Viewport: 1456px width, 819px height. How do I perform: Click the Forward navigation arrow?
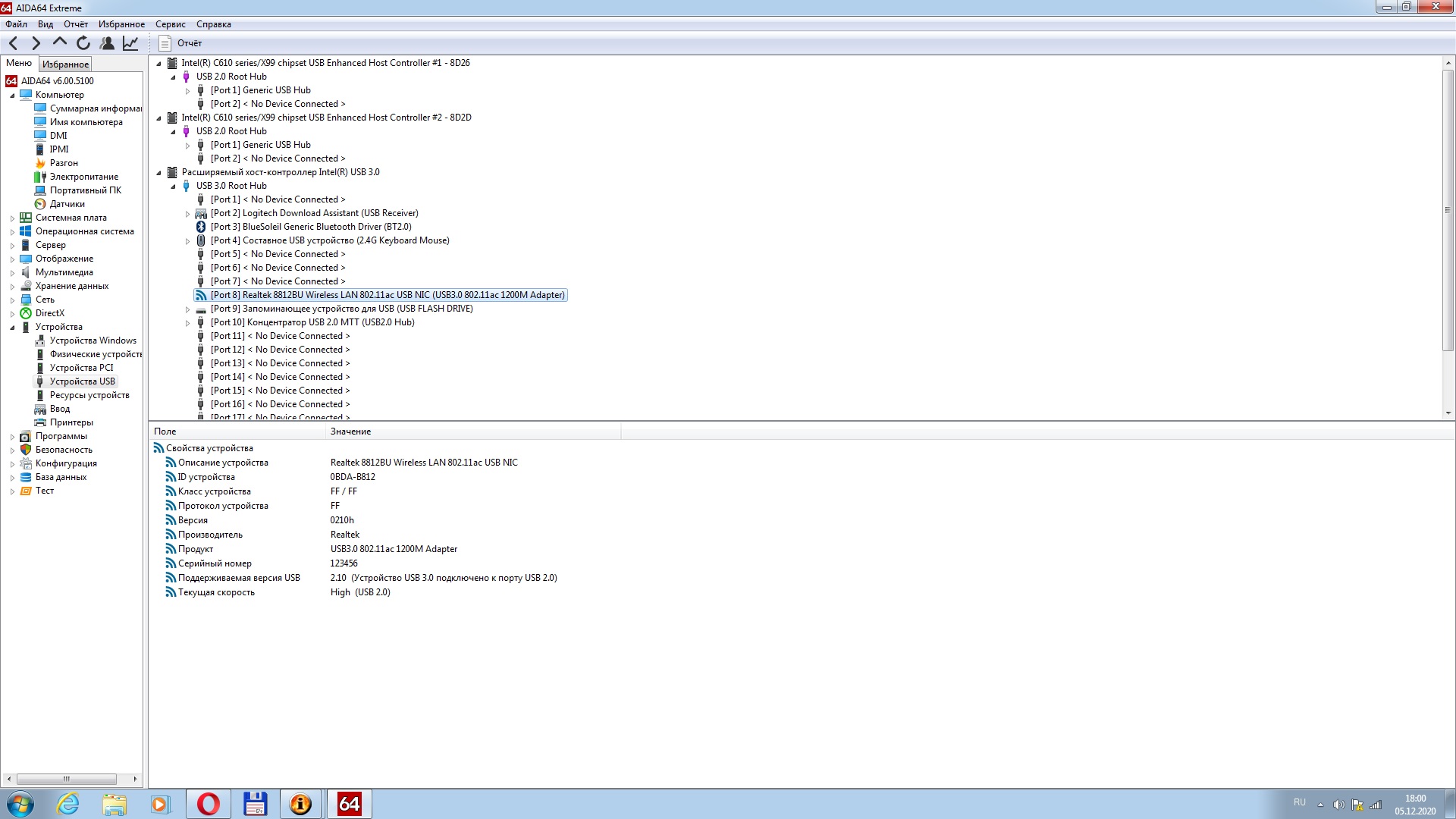click(x=36, y=43)
